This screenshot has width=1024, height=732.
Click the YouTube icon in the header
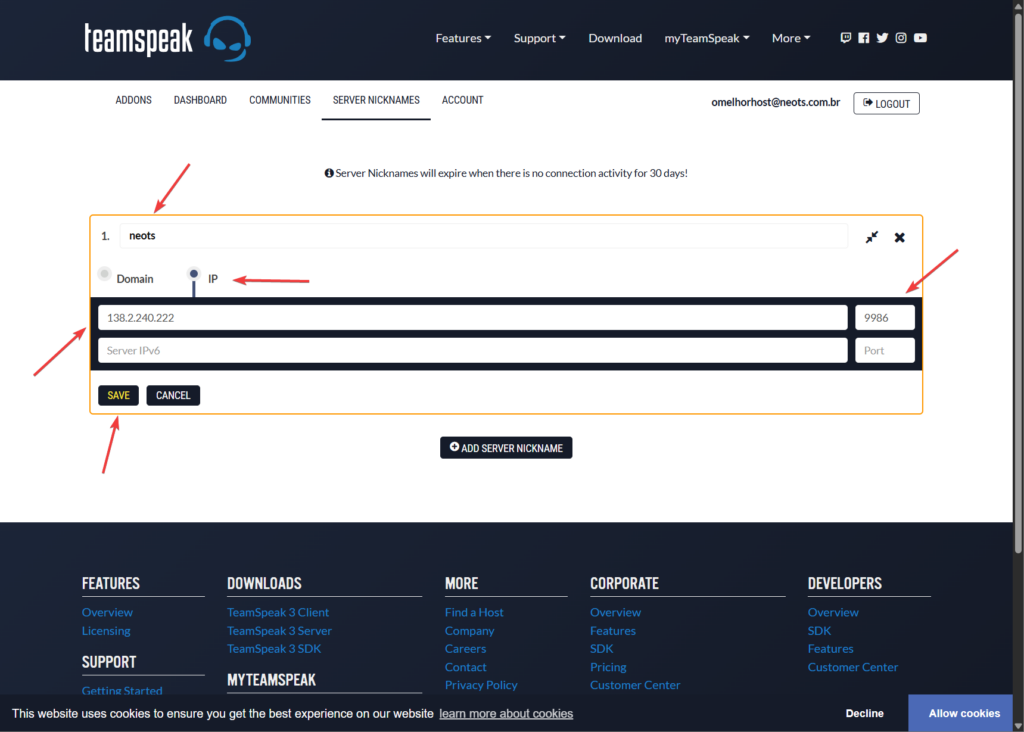[x=919, y=37]
